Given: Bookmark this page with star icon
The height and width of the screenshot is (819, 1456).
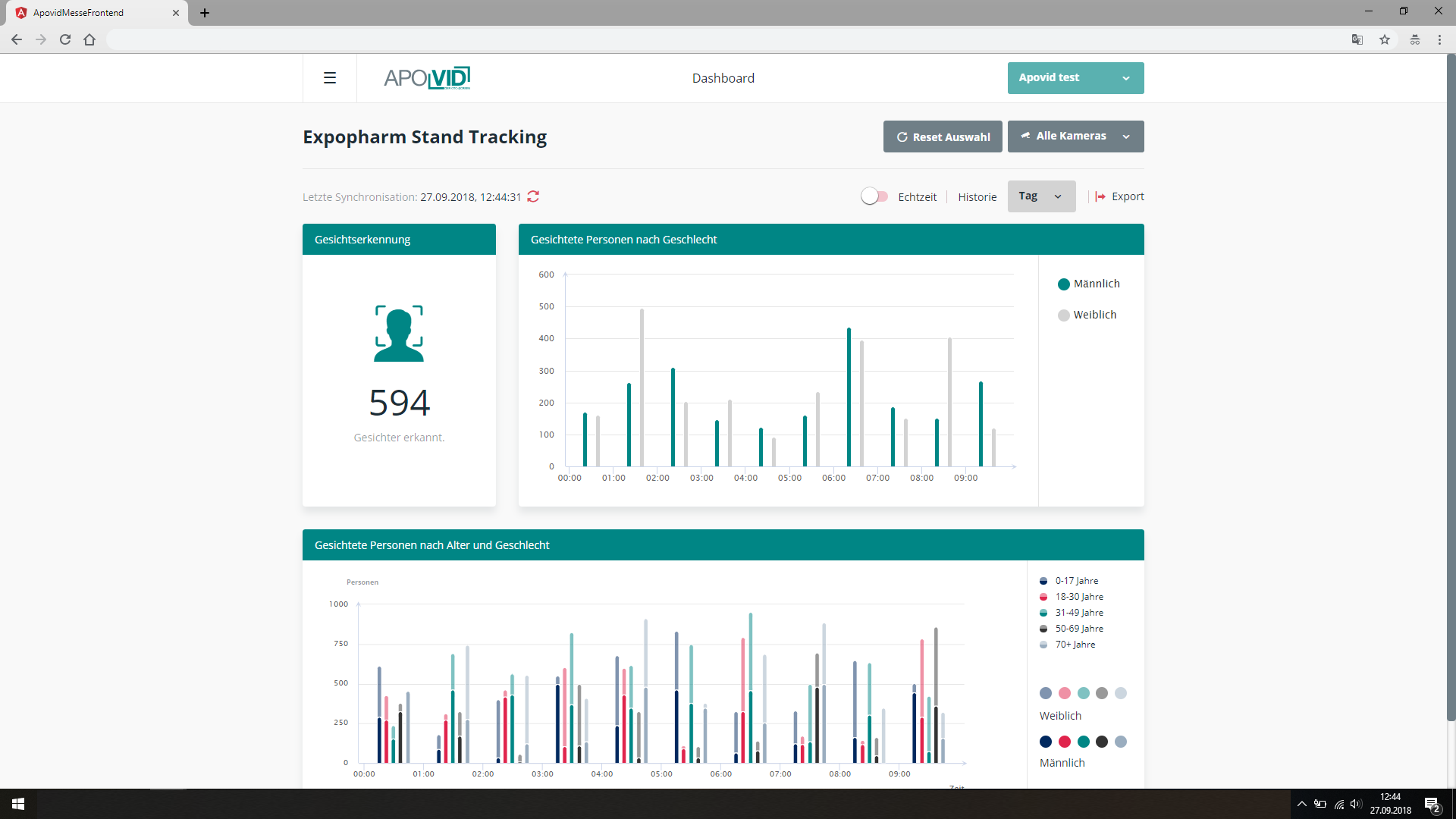Looking at the screenshot, I should click(1385, 39).
